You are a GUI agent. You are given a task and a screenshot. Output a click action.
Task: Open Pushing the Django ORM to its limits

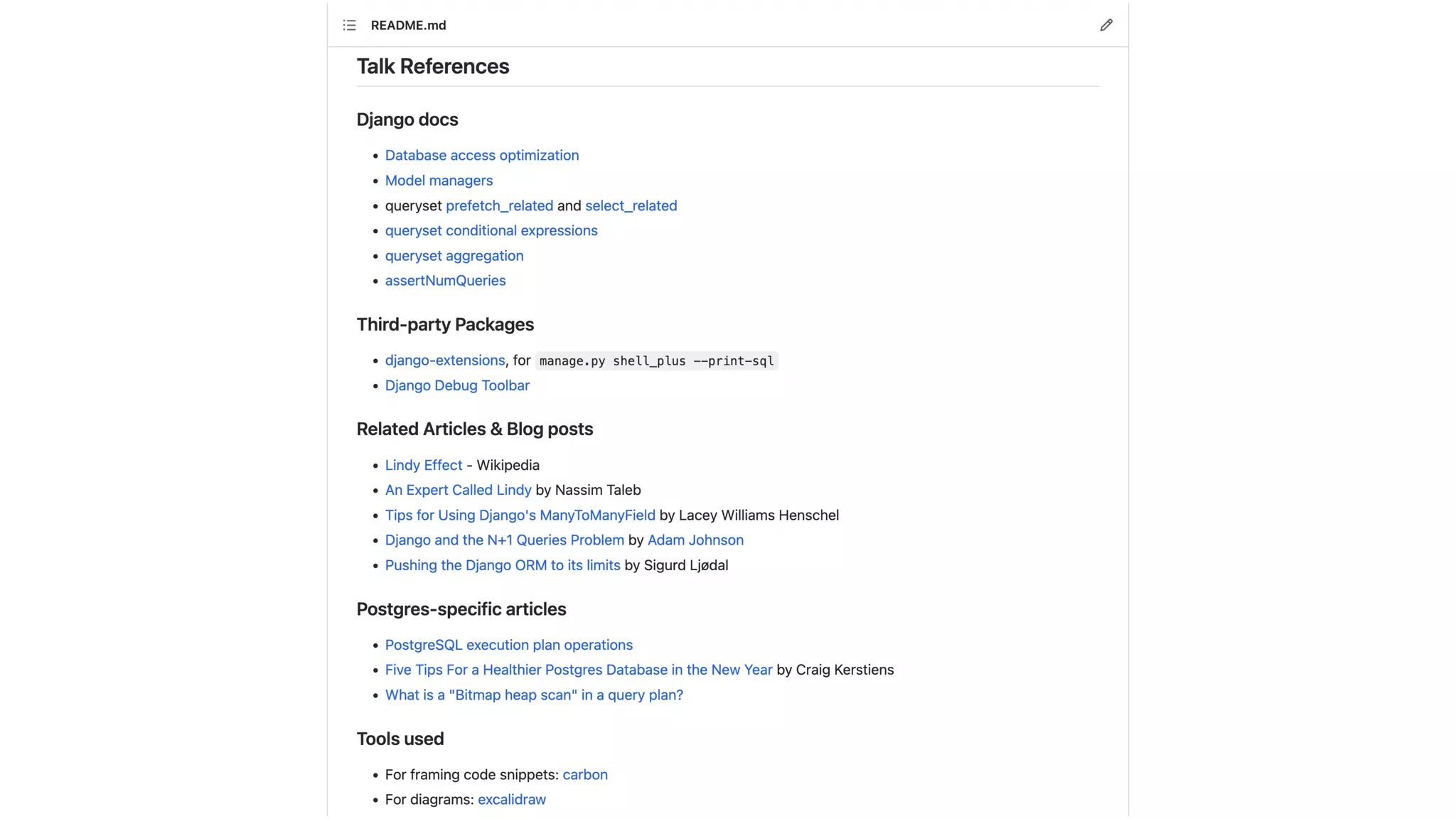click(502, 565)
